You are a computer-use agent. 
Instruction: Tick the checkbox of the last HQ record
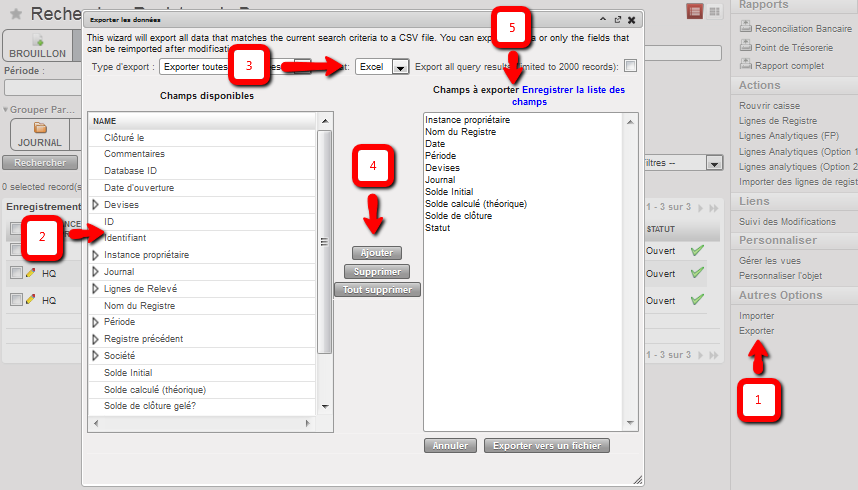pyautogui.click(x=16, y=300)
